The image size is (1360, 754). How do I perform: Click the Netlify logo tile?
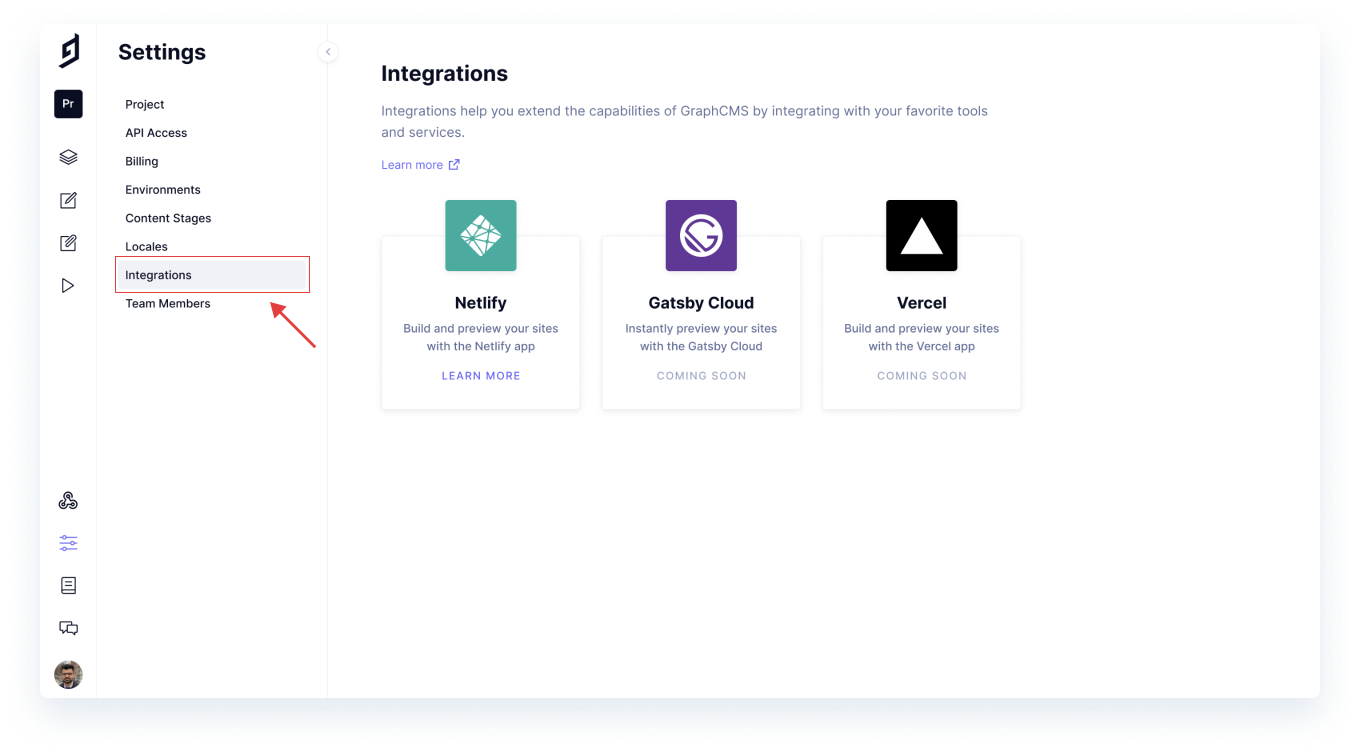coord(481,236)
